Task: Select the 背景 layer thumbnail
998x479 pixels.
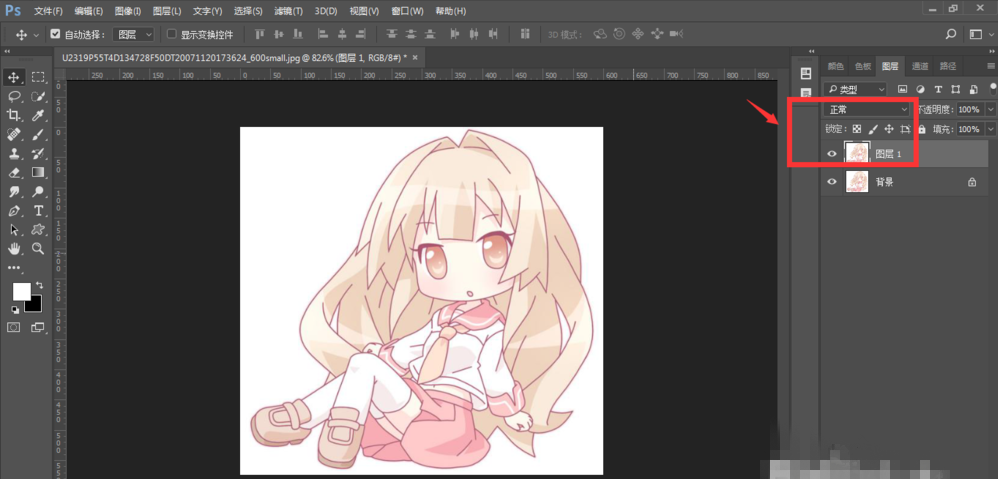Action: click(x=857, y=182)
